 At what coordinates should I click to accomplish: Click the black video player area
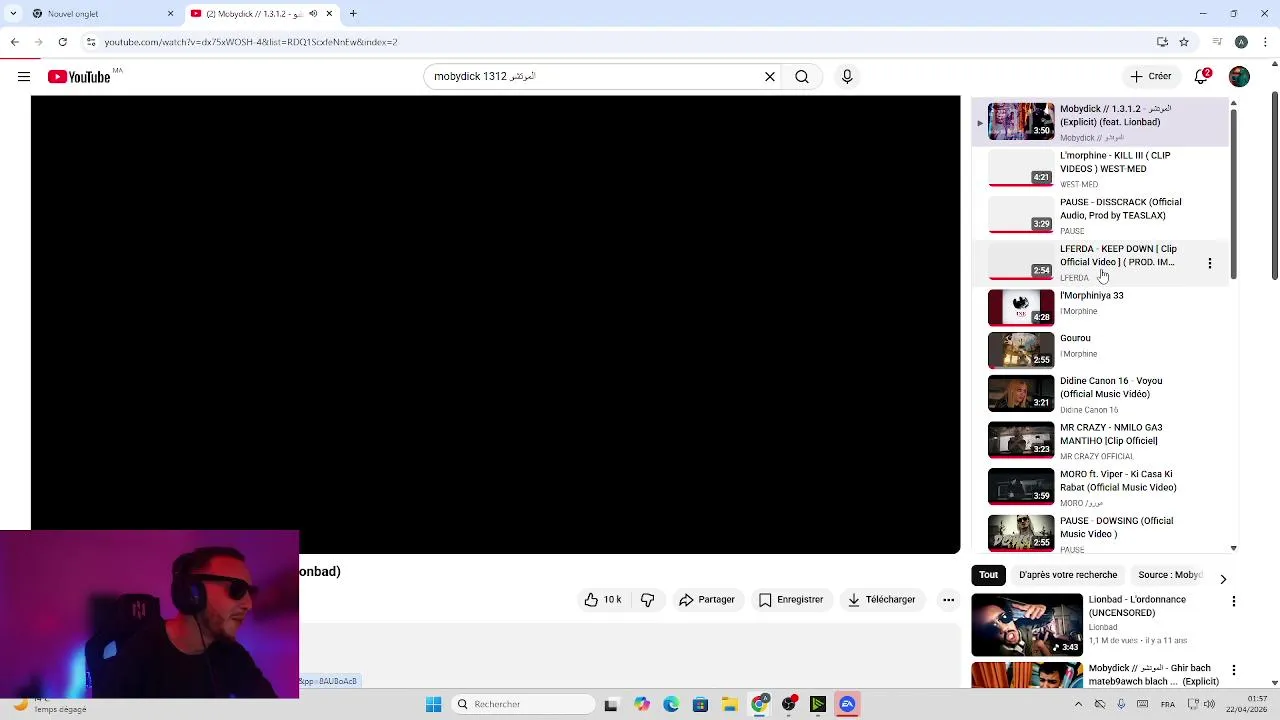click(496, 325)
